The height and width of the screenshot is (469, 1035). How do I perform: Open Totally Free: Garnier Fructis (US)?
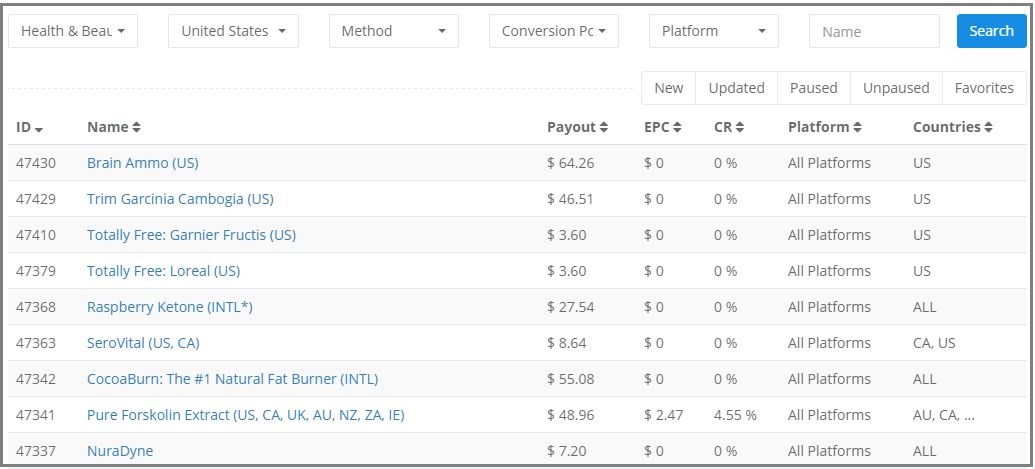point(191,235)
